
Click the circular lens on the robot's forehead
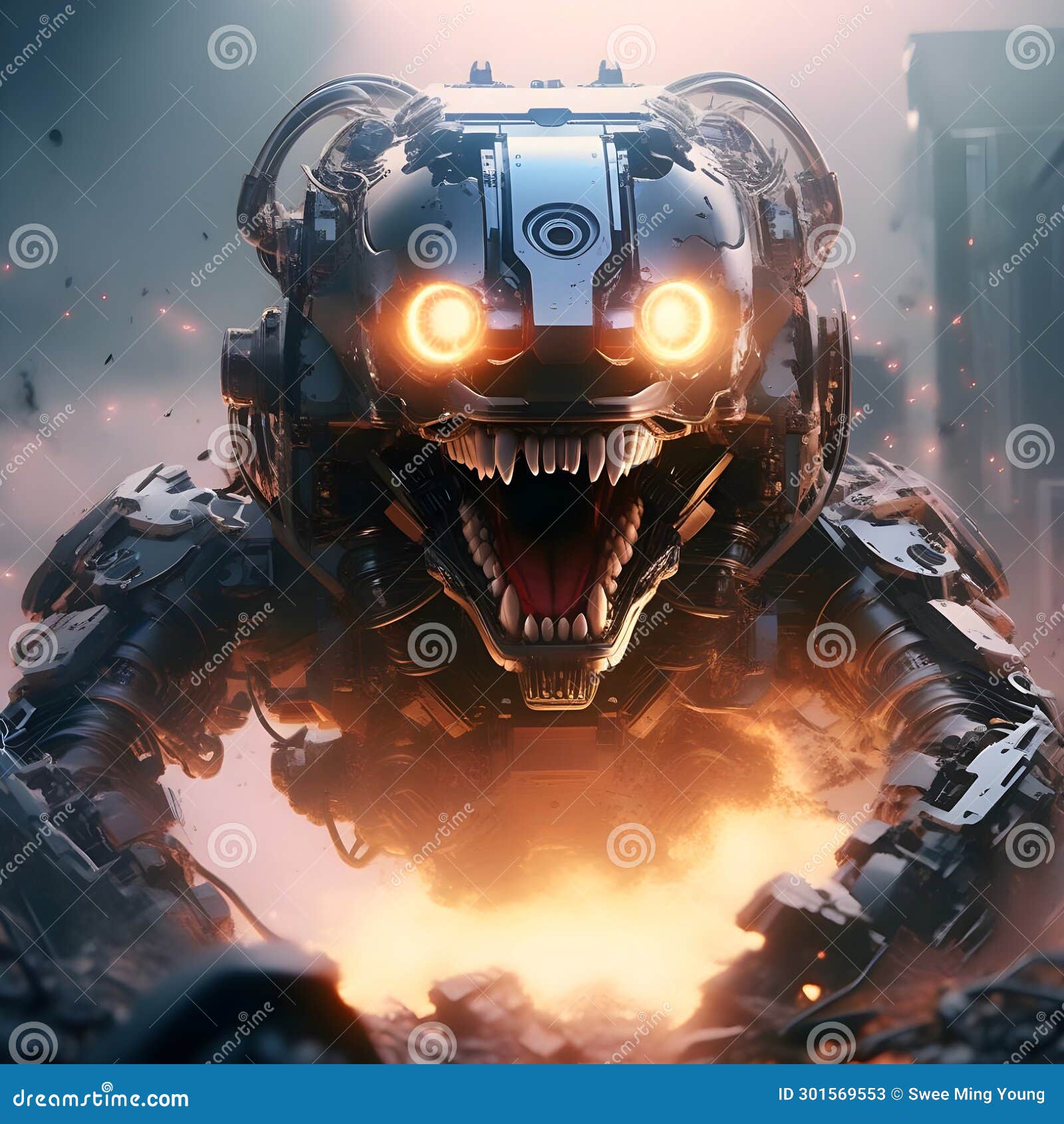[x=562, y=233]
